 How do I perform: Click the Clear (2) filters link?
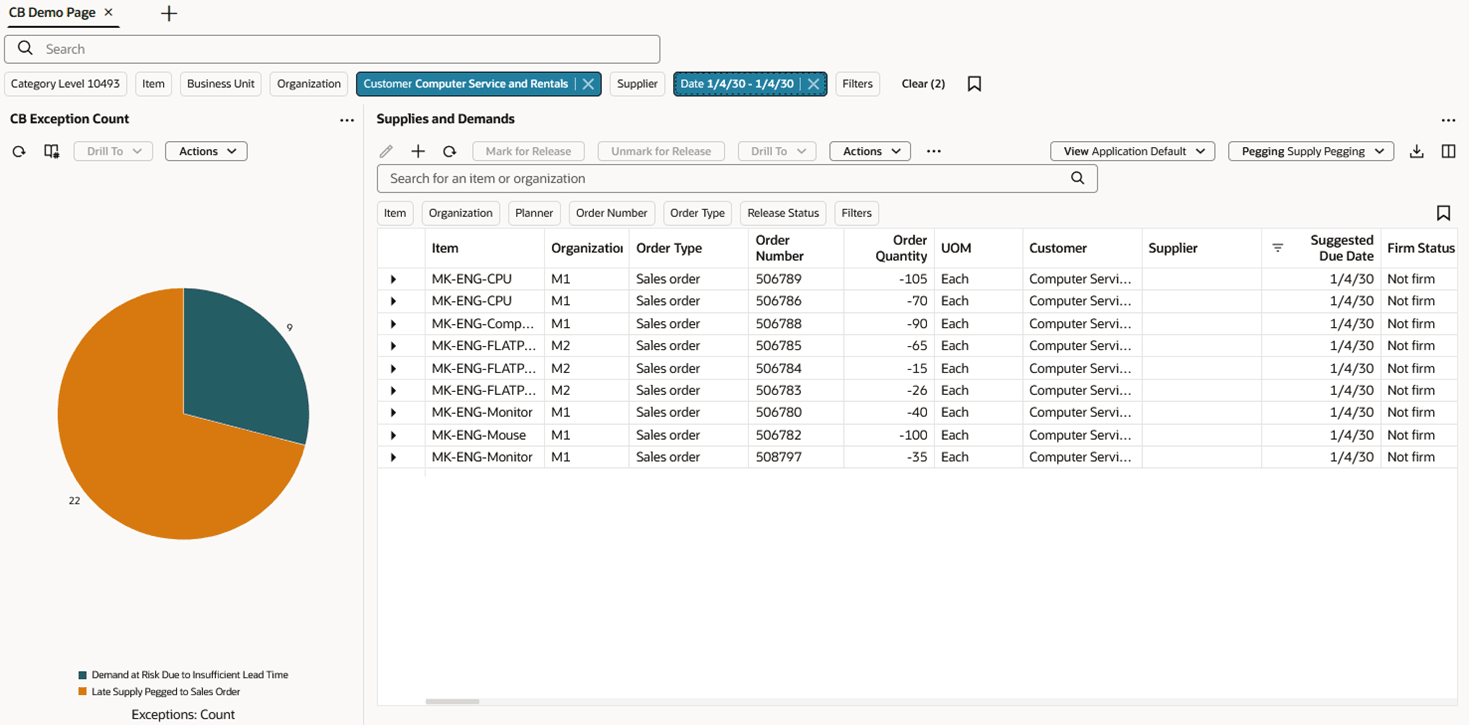point(923,84)
